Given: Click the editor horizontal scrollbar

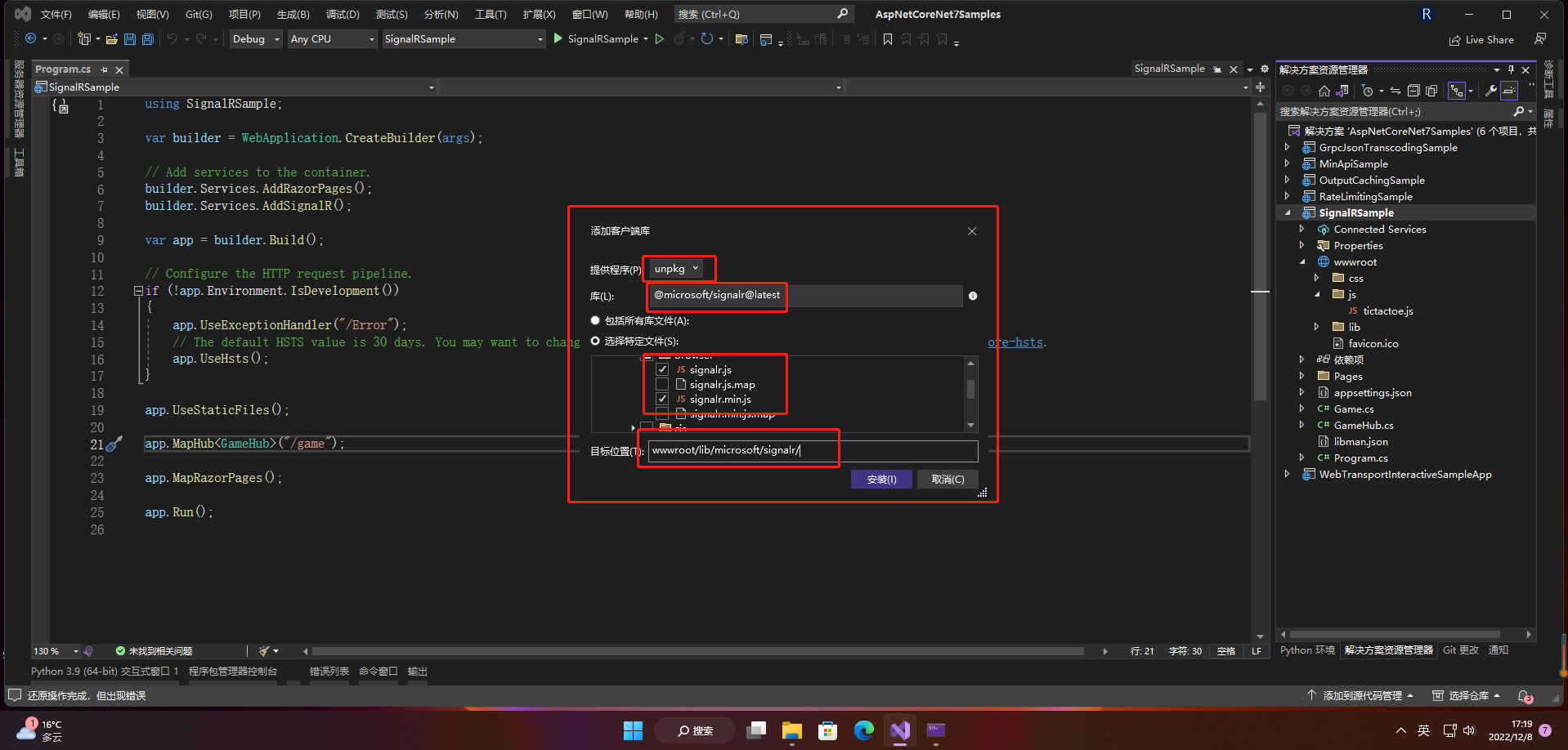Looking at the screenshot, I should (698, 651).
